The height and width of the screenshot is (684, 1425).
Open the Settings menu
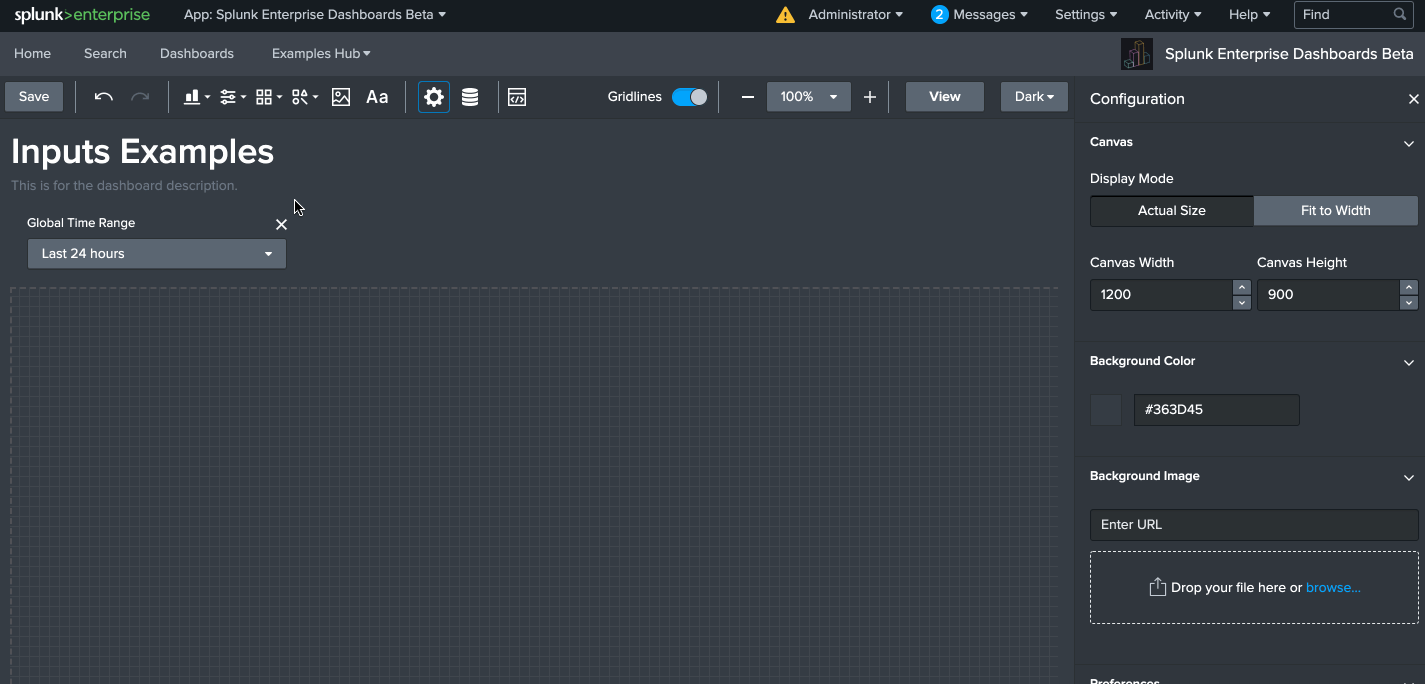coord(1085,15)
